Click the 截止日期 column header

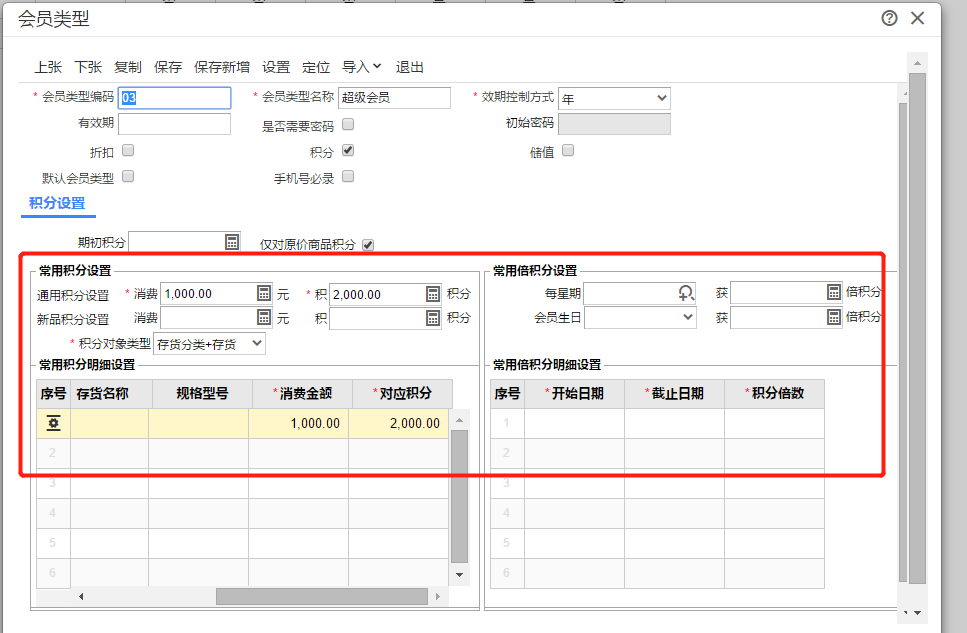click(x=675, y=394)
